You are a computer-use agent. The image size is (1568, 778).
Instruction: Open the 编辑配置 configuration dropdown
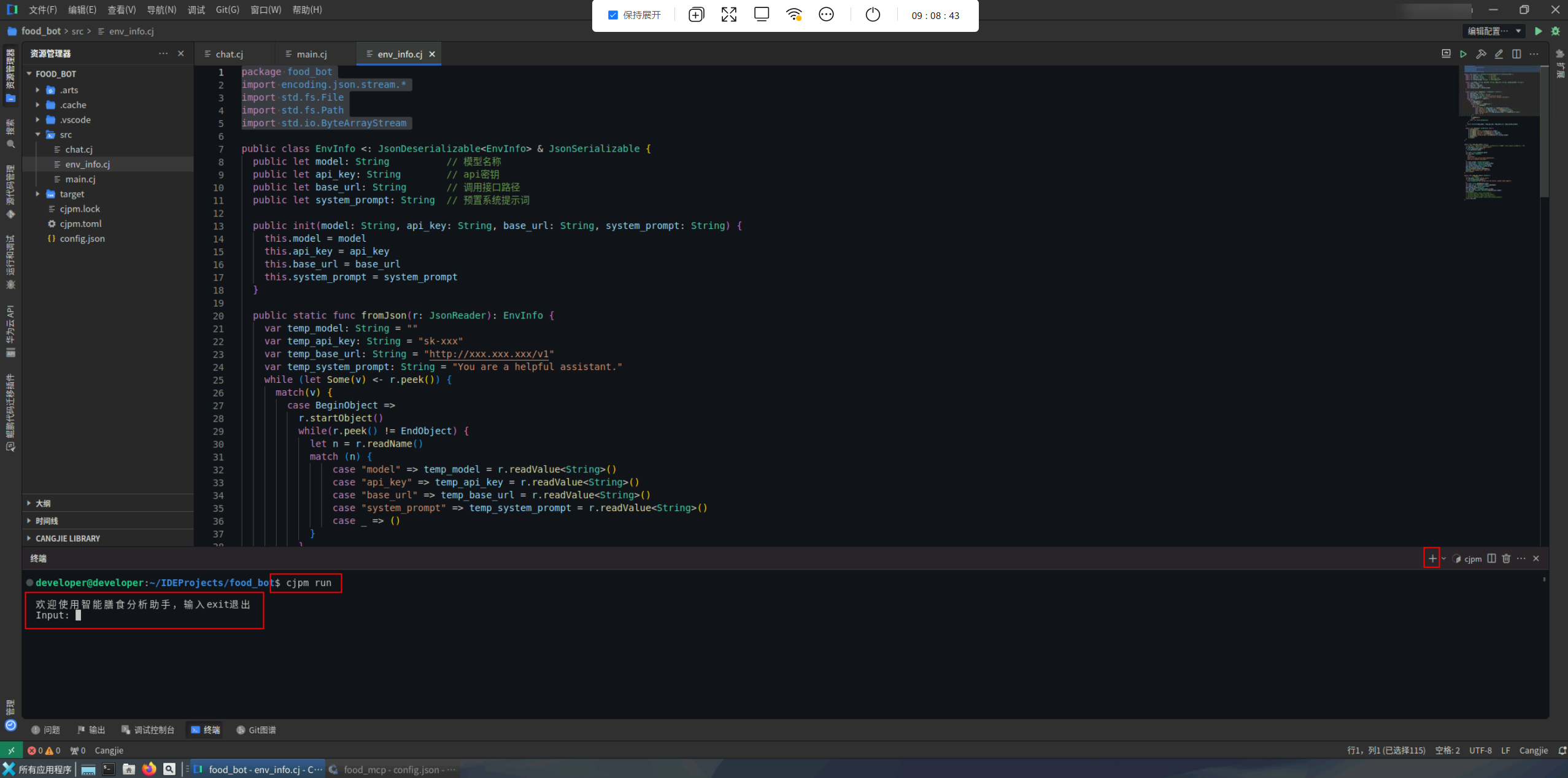click(x=1494, y=31)
